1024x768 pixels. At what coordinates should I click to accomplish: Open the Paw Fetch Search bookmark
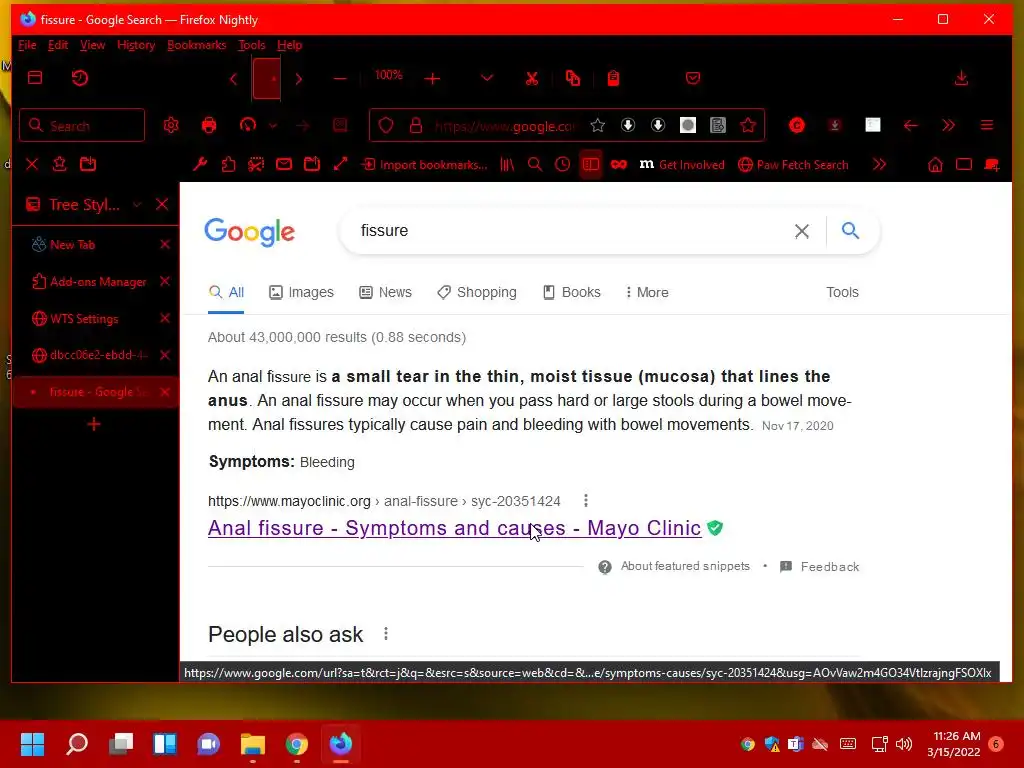(x=793, y=165)
